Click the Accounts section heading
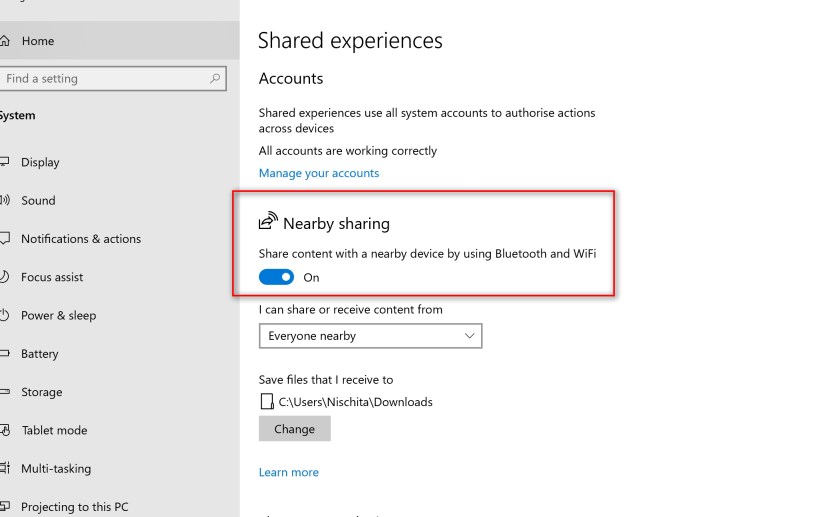The height and width of the screenshot is (517, 831). click(291, 78)
